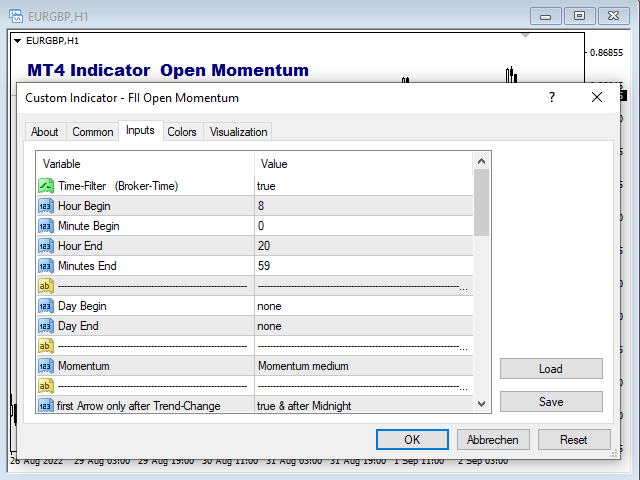
Task: Switch to the About tab
Action: pos(44,132)
